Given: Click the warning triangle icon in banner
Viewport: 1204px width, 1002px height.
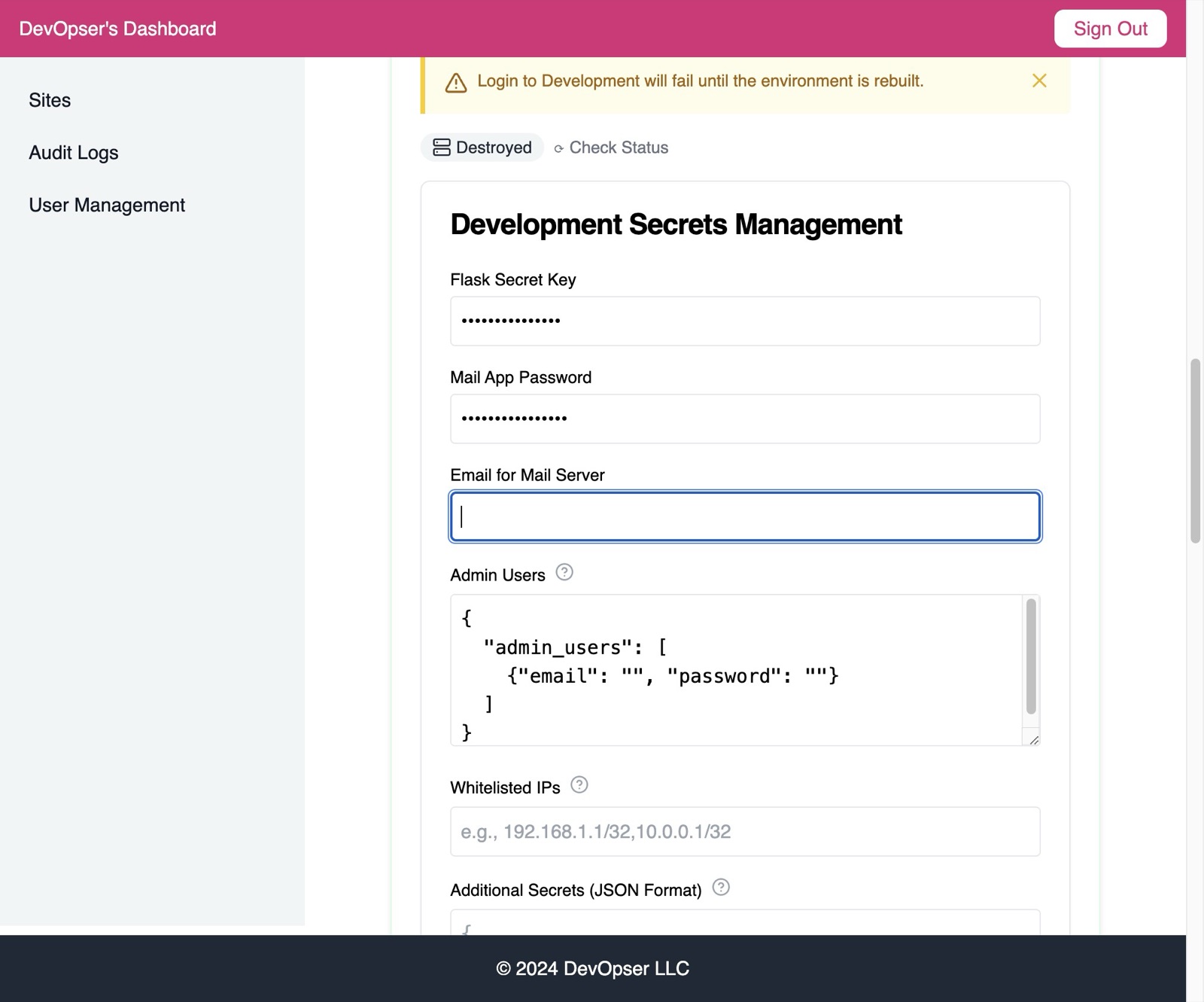Looking at the screenshot, I should coord(456,83).
